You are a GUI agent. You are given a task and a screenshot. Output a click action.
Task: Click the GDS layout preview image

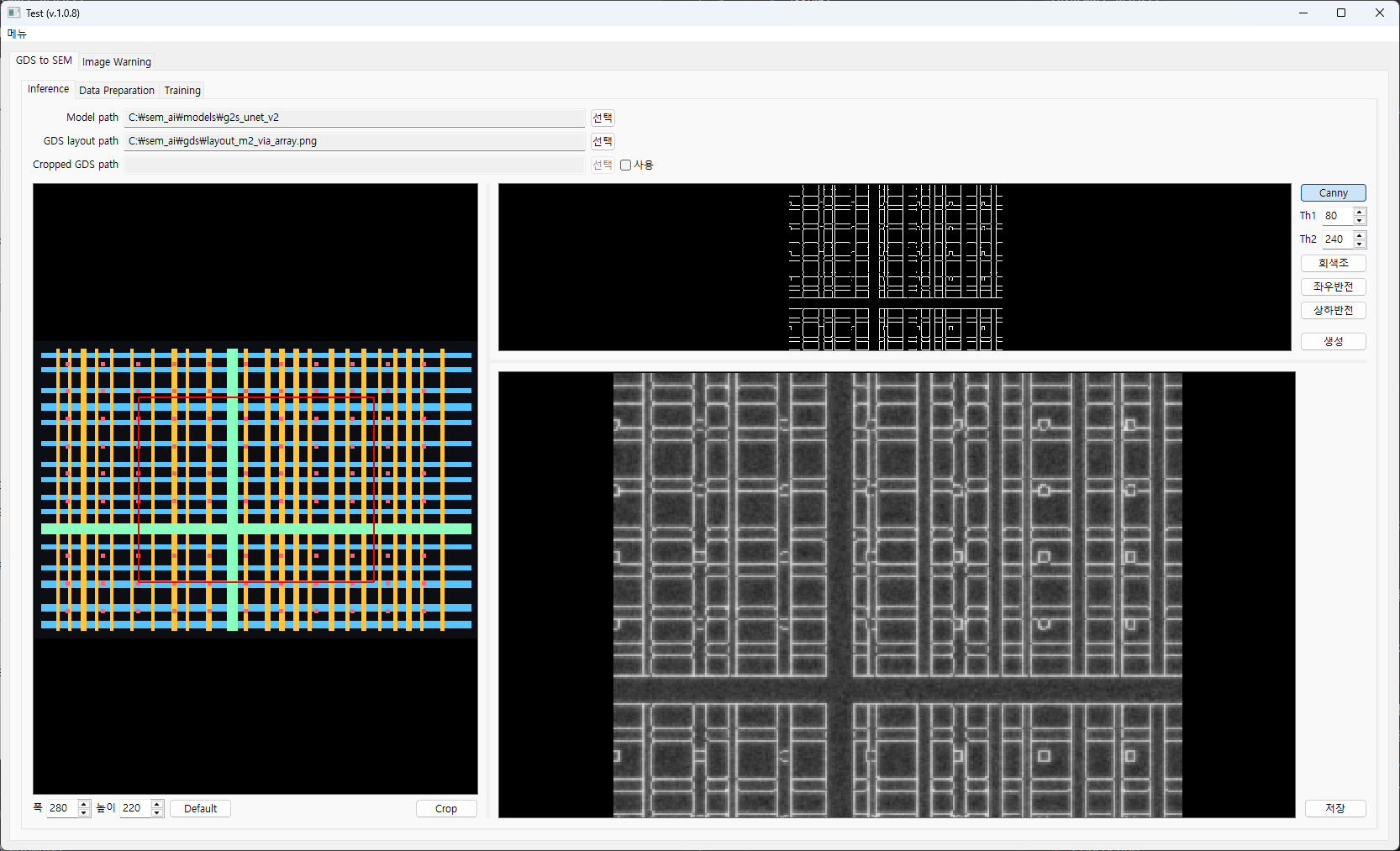255,489
